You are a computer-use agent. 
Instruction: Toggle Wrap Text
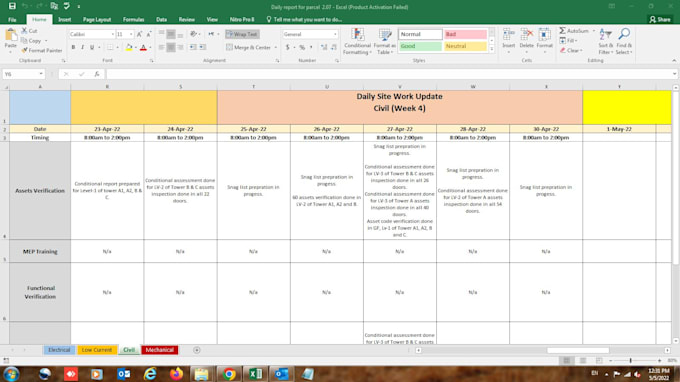point(242,34)
